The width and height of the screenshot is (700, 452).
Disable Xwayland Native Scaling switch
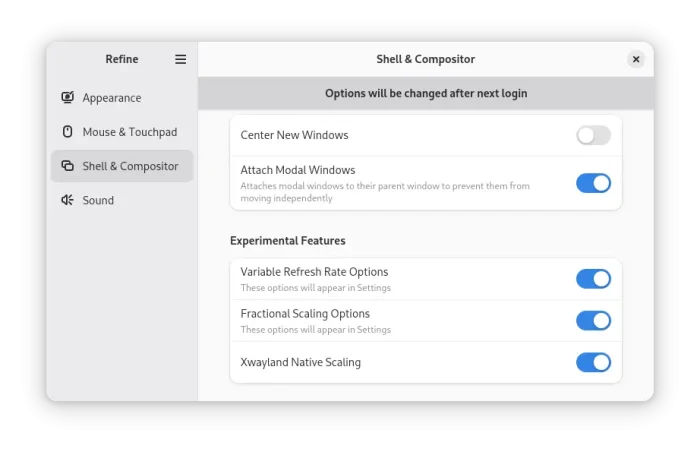click(x=593, y=362)
